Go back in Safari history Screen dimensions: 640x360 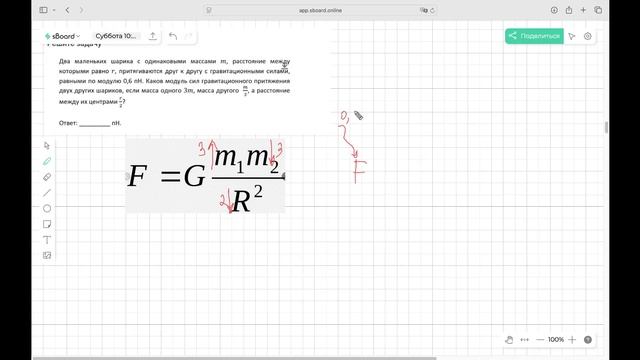(x=68, y=10)
